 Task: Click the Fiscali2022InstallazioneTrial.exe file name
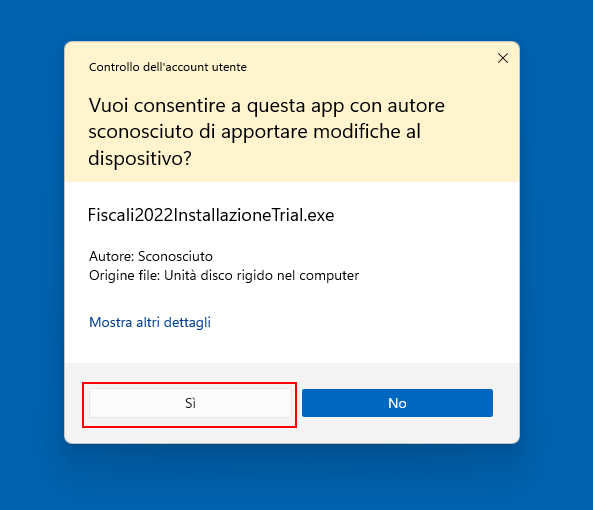(211, 215)
